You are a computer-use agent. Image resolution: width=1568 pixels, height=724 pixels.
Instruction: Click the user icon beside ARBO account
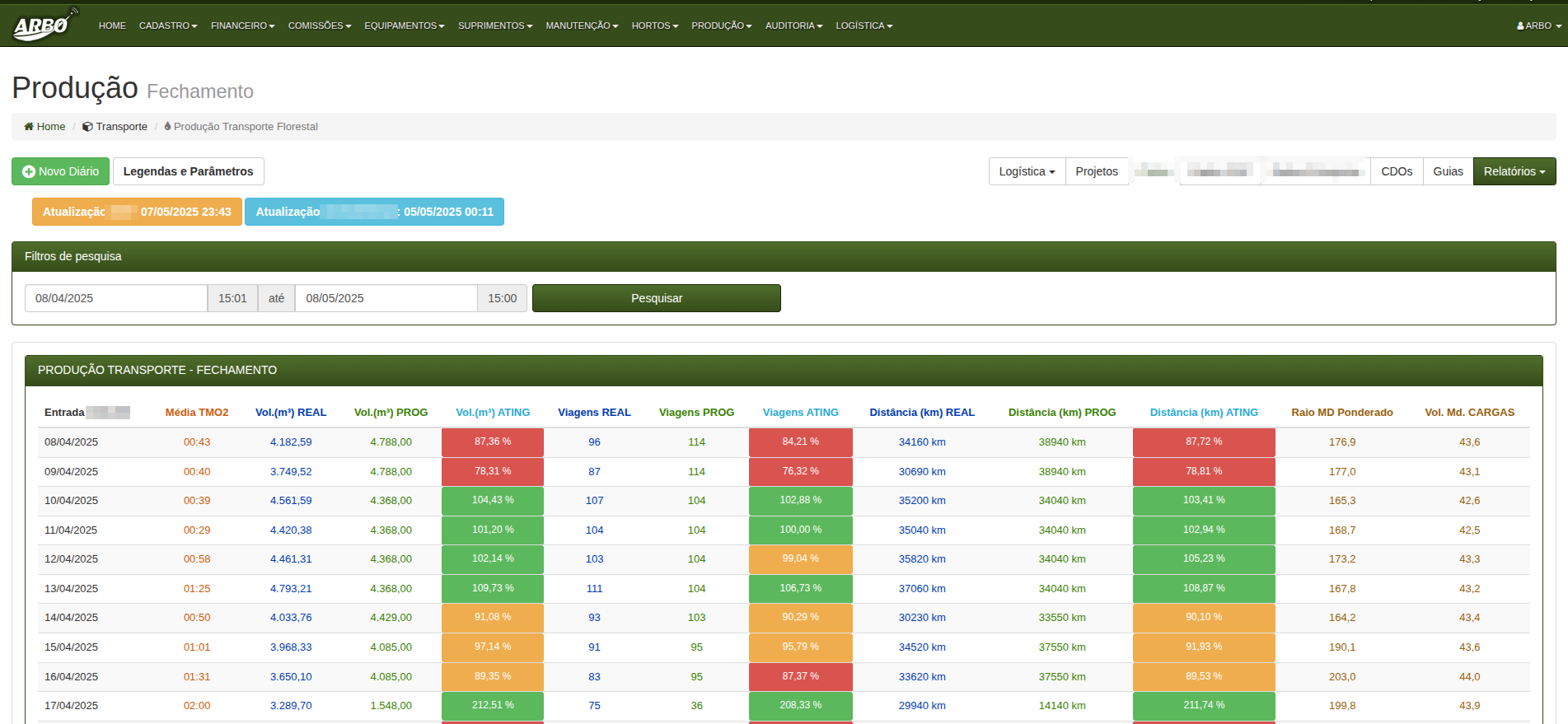[x=1520, y=26]
